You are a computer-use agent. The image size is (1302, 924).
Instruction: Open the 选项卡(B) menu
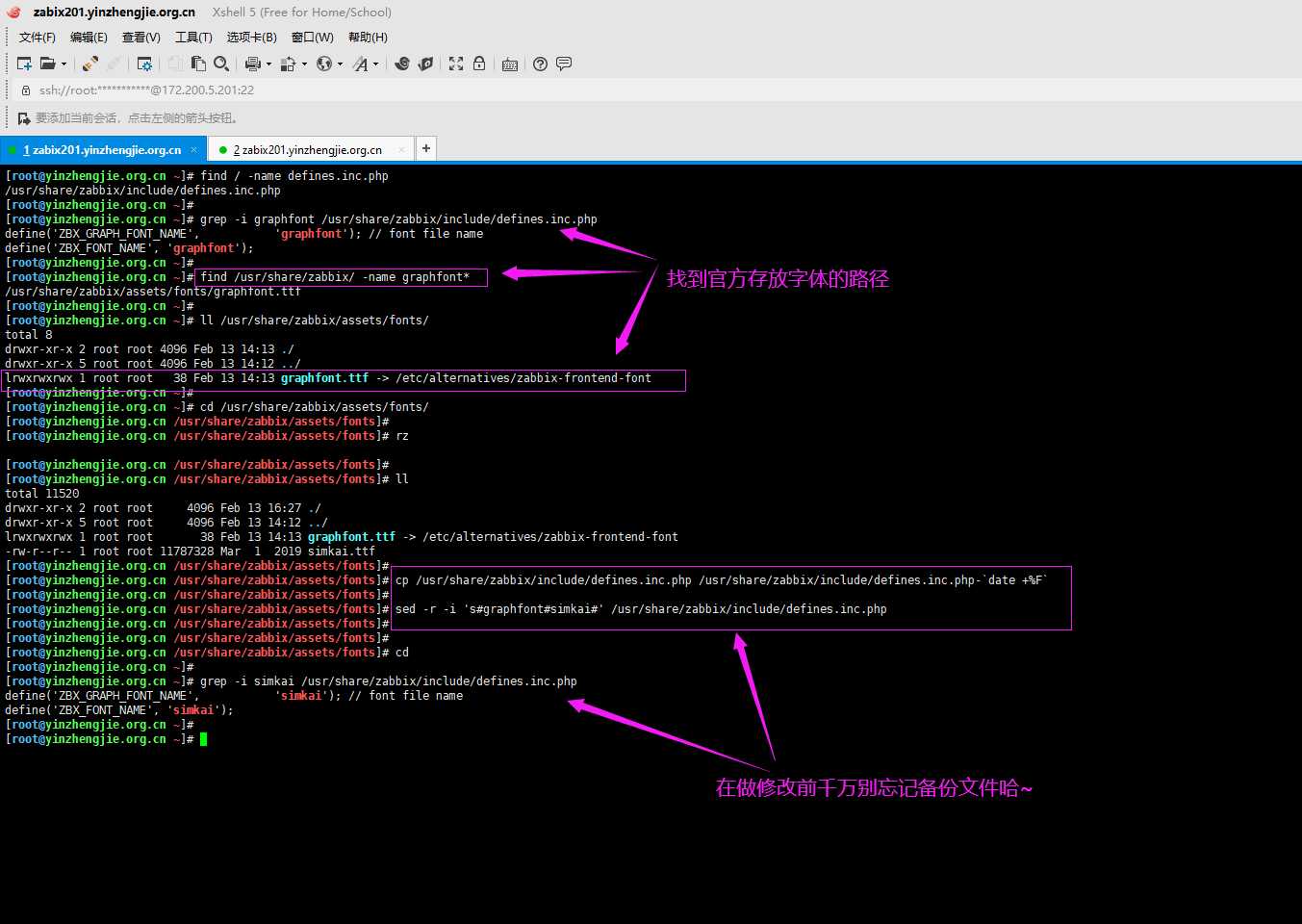pyautogui.click(x=251, y=38)
